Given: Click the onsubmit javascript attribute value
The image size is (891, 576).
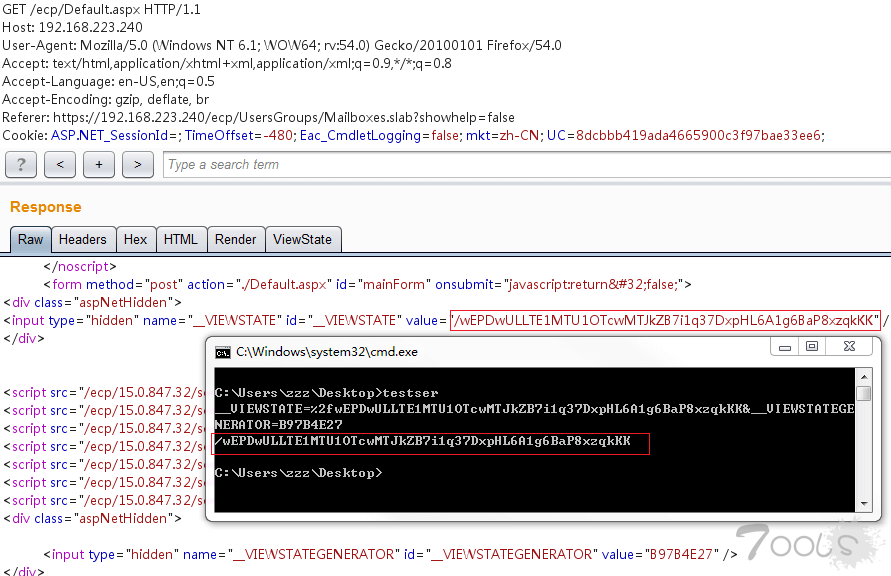Looking at the screenshot, I should [x=593, y=285].
